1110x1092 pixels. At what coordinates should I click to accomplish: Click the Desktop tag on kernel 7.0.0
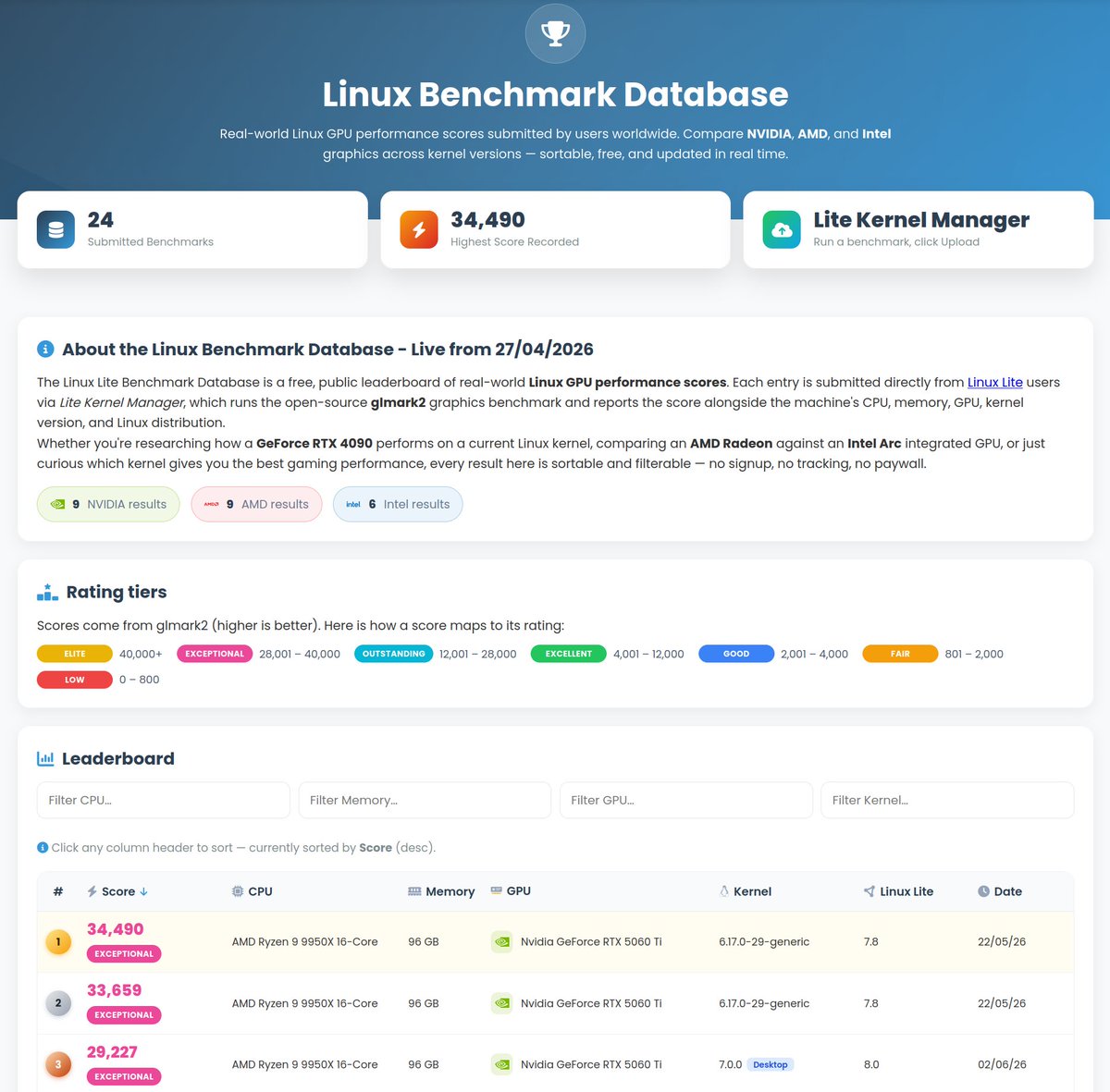coord(771,1064)
